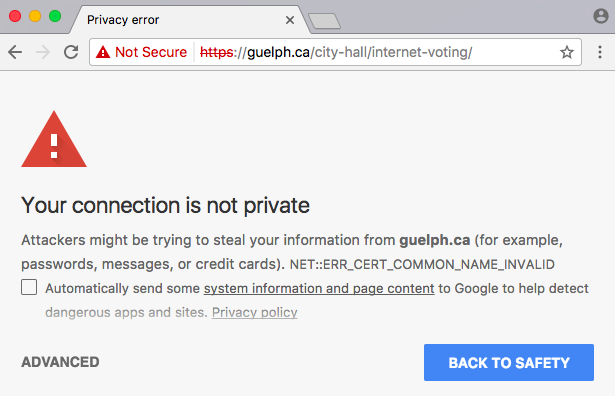Click the large red warning triangle

coord(54,139)
